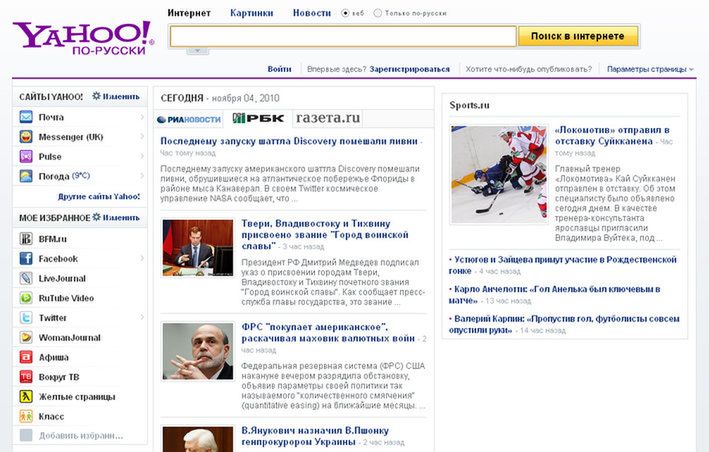709x452 pixels.
Task: Open the Параметры страницы dropdown
Action: pos(650,69)
